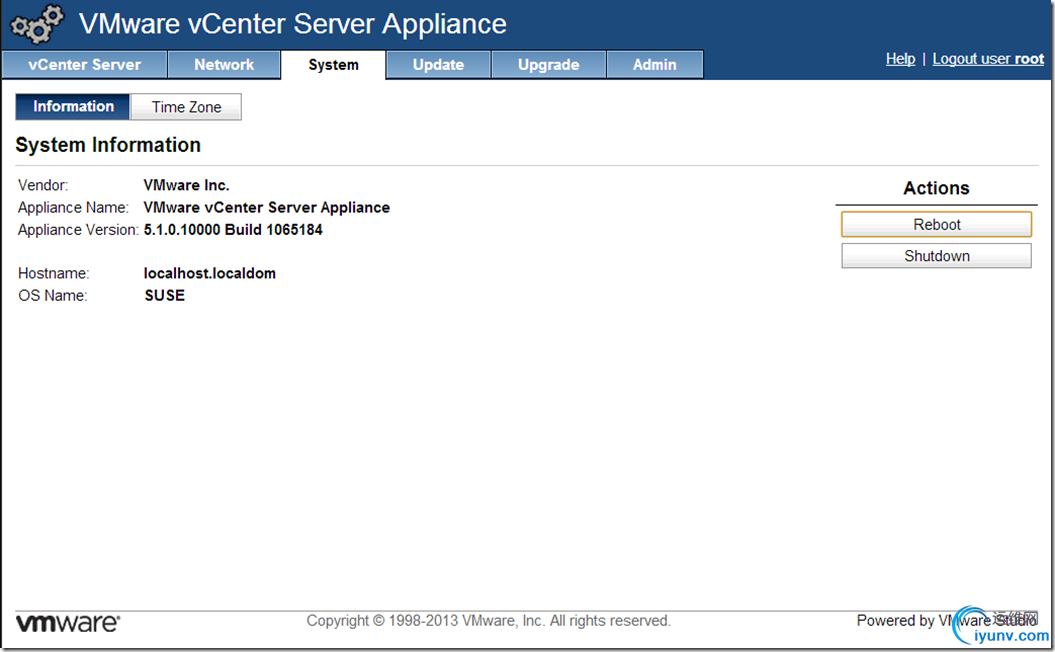Click the Hostname: label
Screen dimensions: 1055x652
tap(54, 273)
